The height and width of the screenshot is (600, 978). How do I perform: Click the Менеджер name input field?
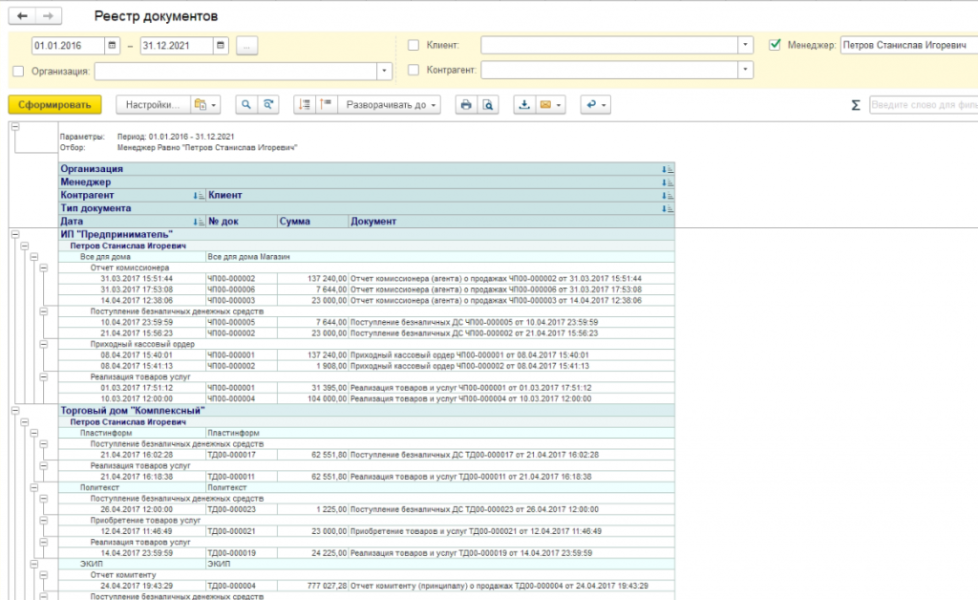tap(905, 45)
